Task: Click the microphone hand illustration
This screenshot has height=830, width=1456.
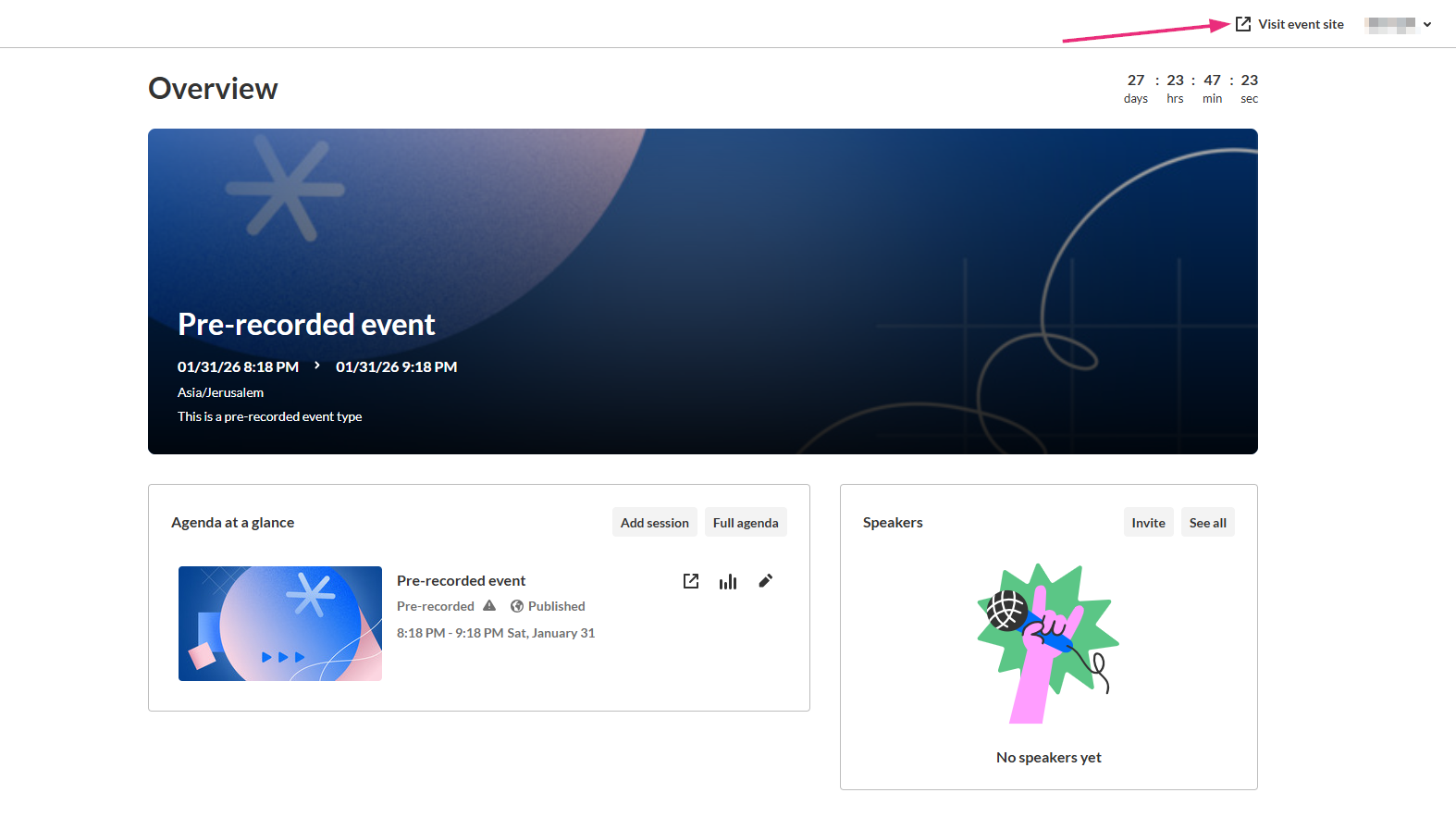Action: [x=1048, y=643]
